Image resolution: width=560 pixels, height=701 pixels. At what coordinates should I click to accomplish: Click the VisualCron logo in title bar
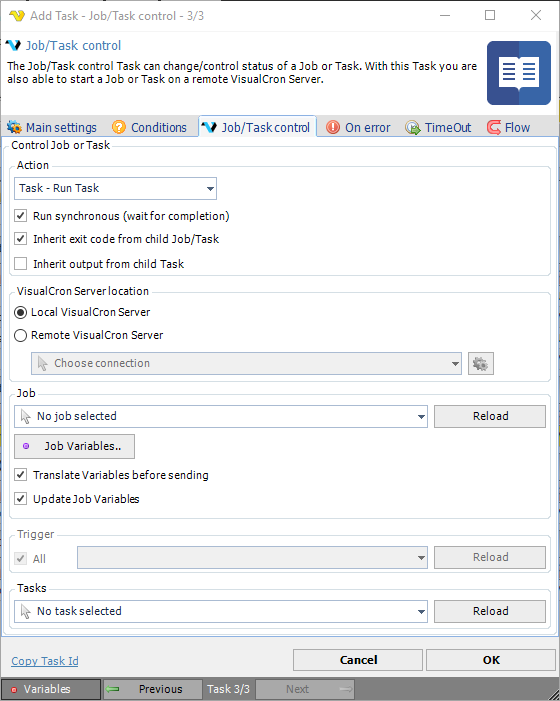[x=17, y=16]
